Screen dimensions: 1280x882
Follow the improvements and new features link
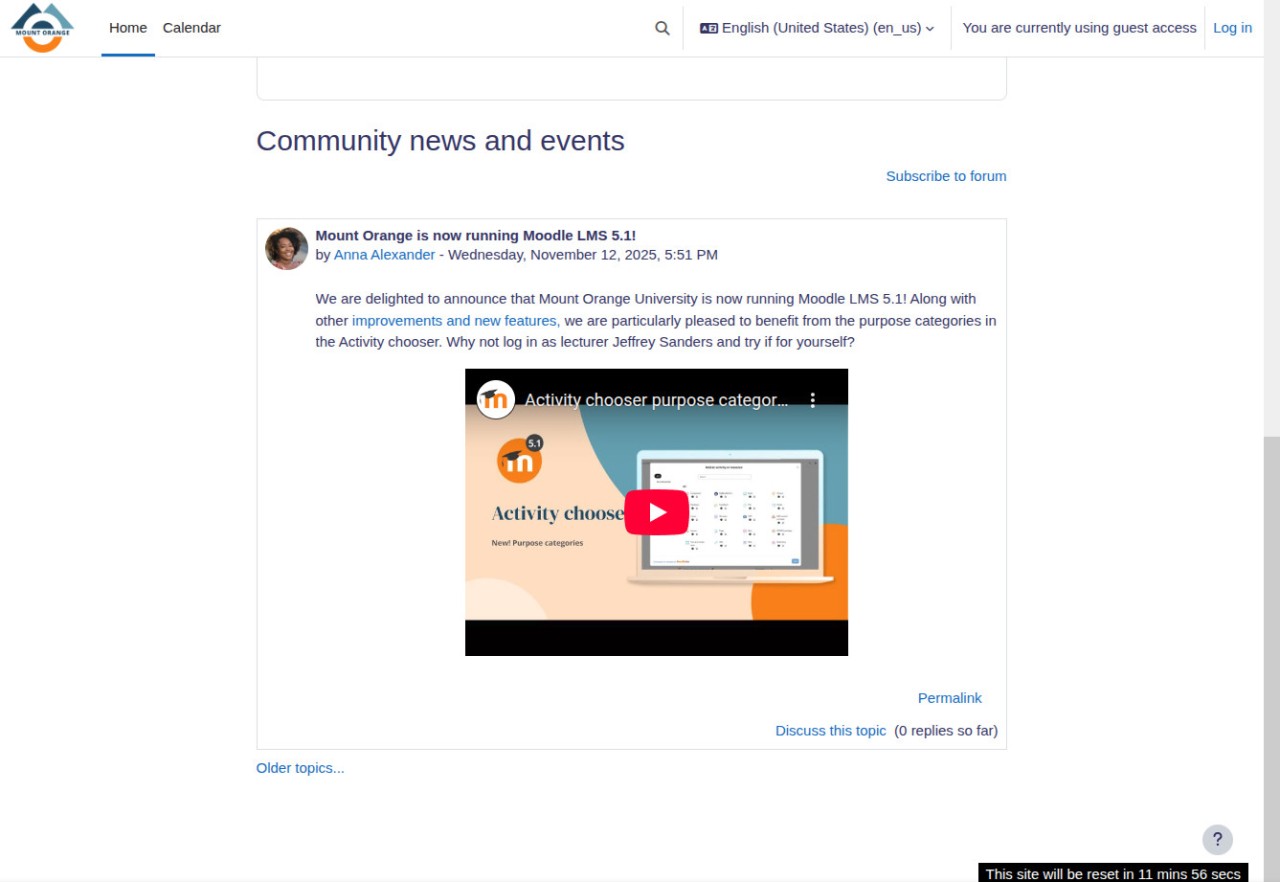coord(455,321)
